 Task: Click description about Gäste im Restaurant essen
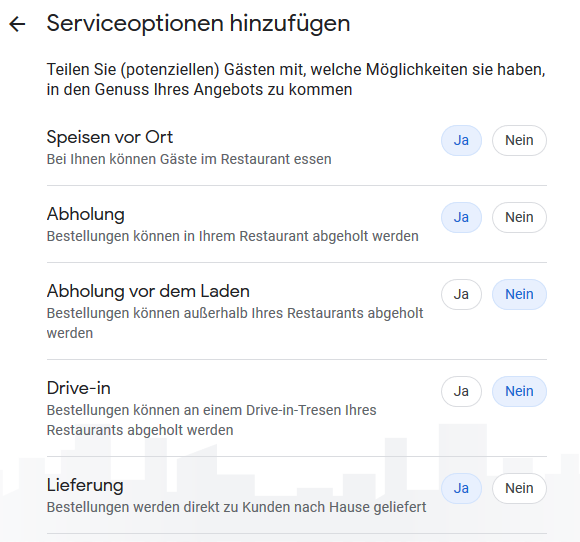(189, 159)
